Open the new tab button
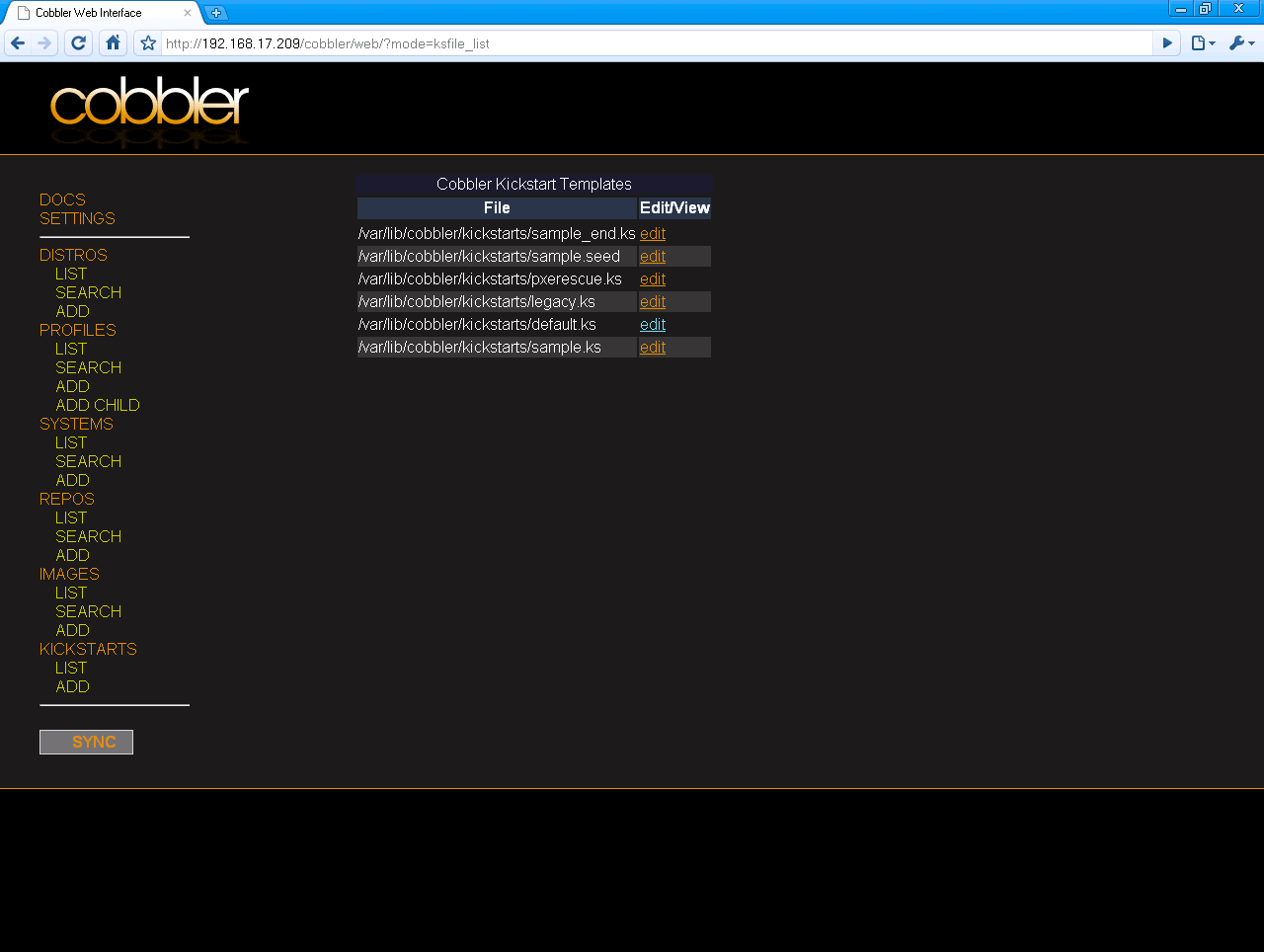This screenshot has width=1264, height=952. click(x=215, y=13)
